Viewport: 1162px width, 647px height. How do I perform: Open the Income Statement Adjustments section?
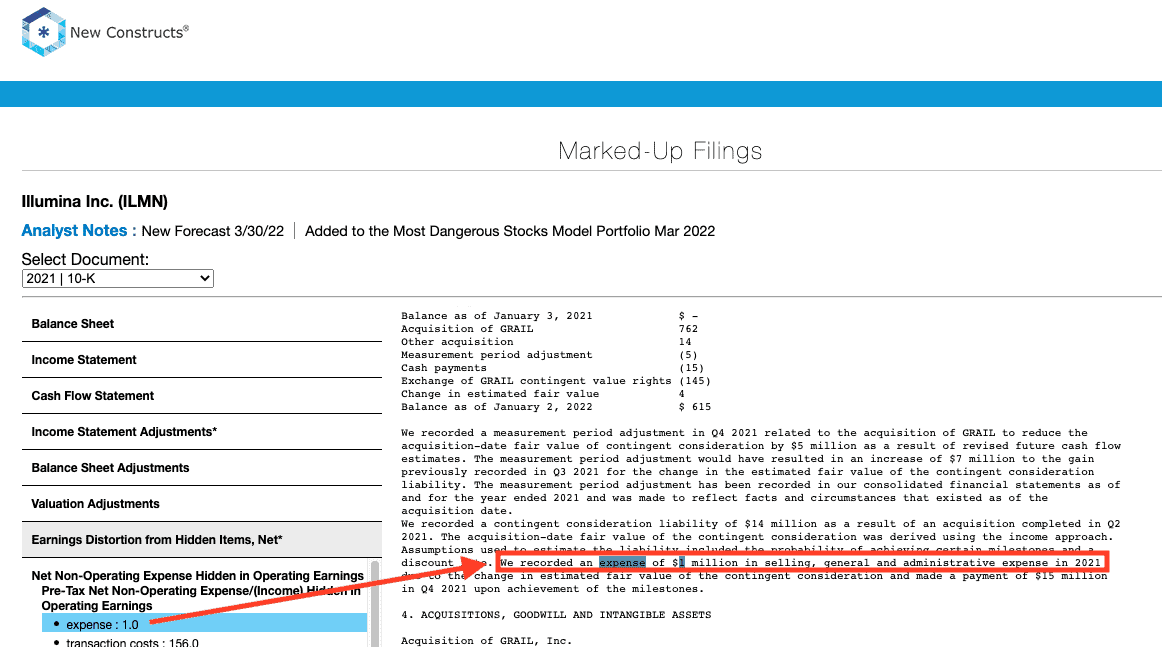click(x=202, y=432)
